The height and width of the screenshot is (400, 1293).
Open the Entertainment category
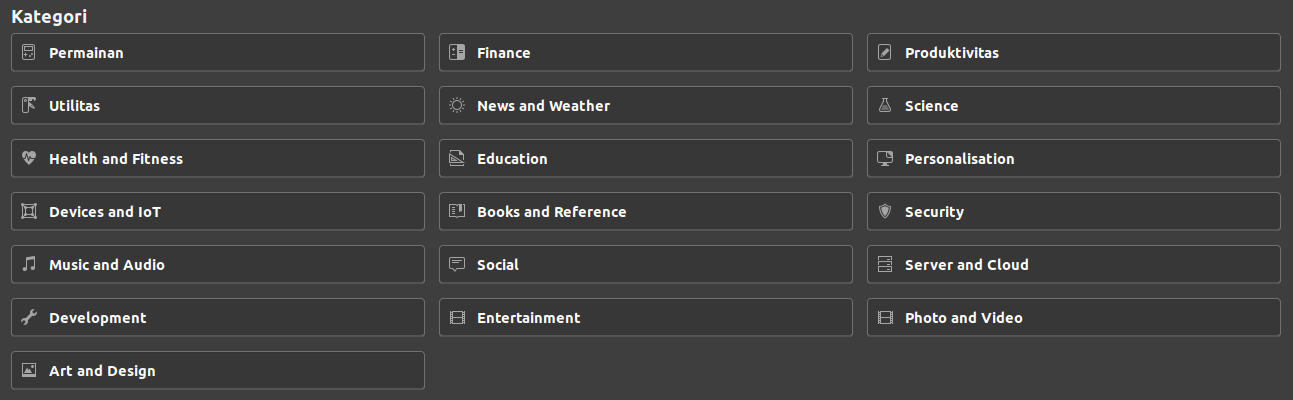[x=645, y=318]
